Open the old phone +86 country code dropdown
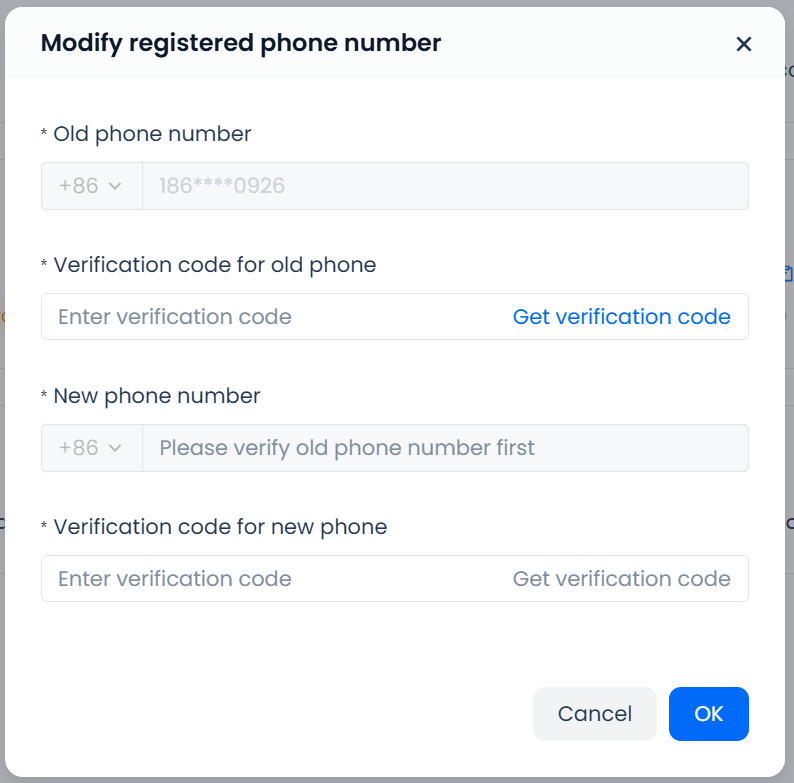The width and height of the screenshot is (794, 783). point(90,186)
